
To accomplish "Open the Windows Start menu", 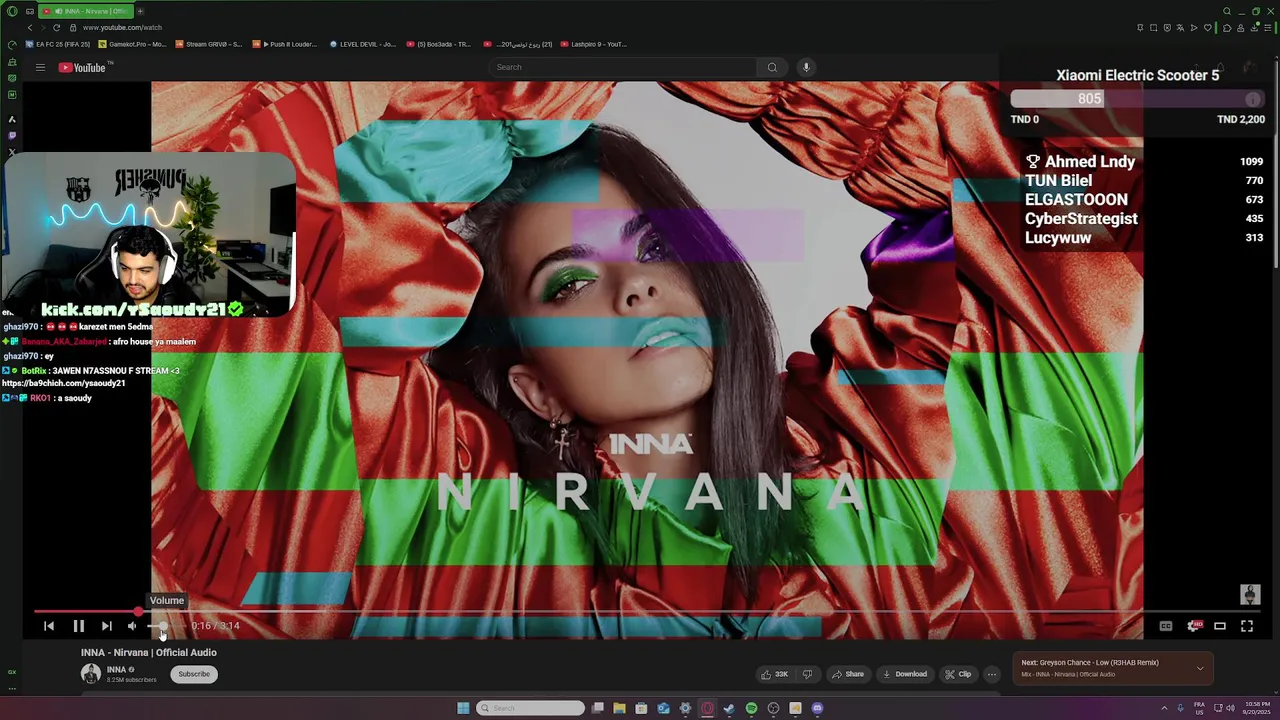I will tap(463, 708).
